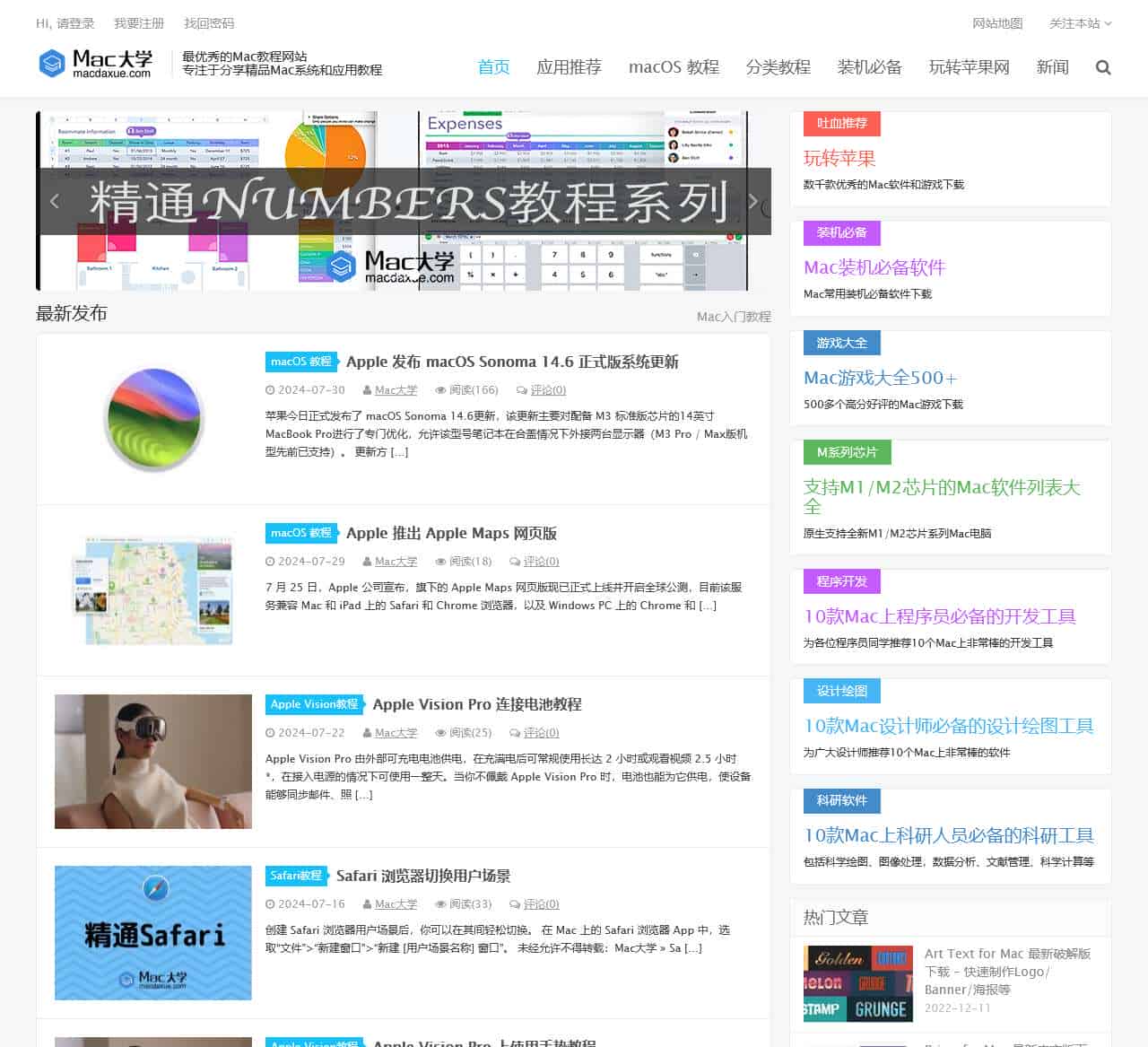Click the Safari教程 category tag
The width and height of the screenshot is (1148, 1047).
pos(296,876)
